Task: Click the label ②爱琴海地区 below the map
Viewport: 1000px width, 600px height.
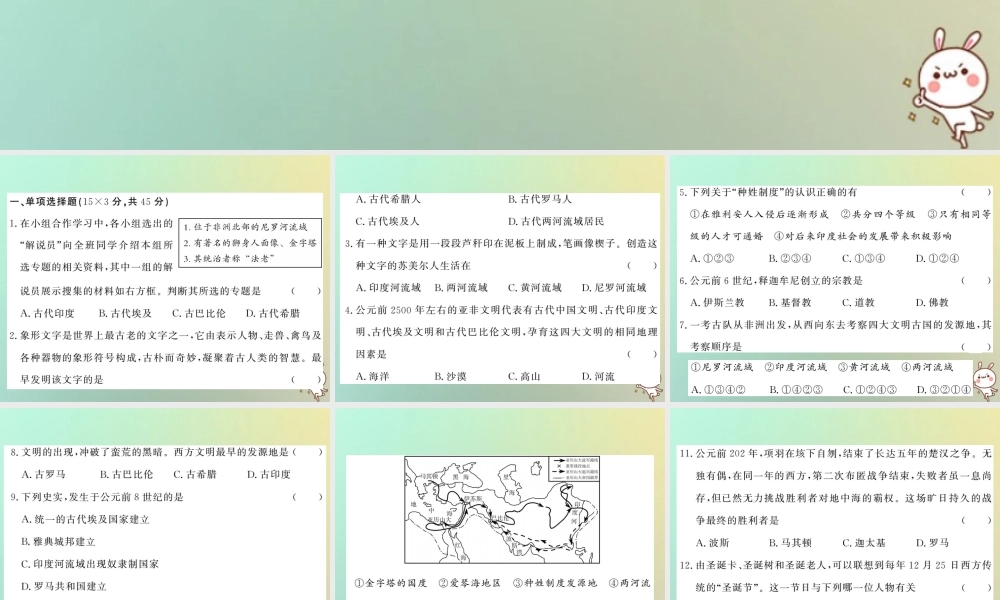Action: coord(470,583)
